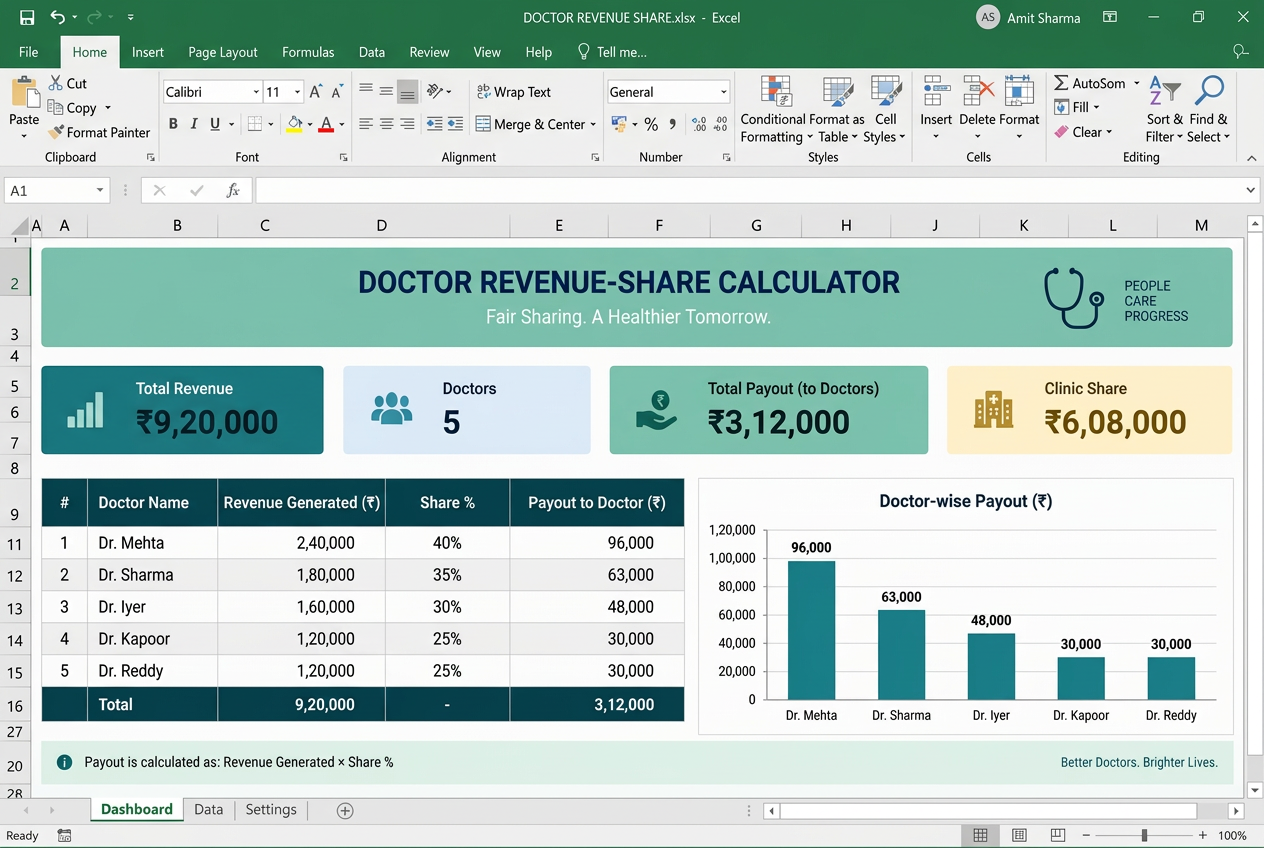Screen dimensions: 1264x848
Task: Switch to the Insert ribbon tab
Action: [148, 52]
